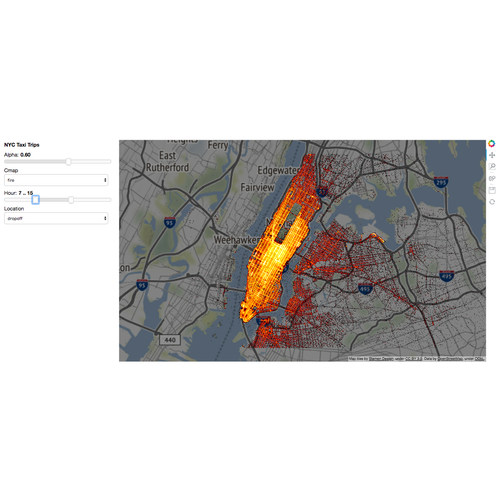
Task: Open the CC BY 3.0 license link
Action: (413, 359)
